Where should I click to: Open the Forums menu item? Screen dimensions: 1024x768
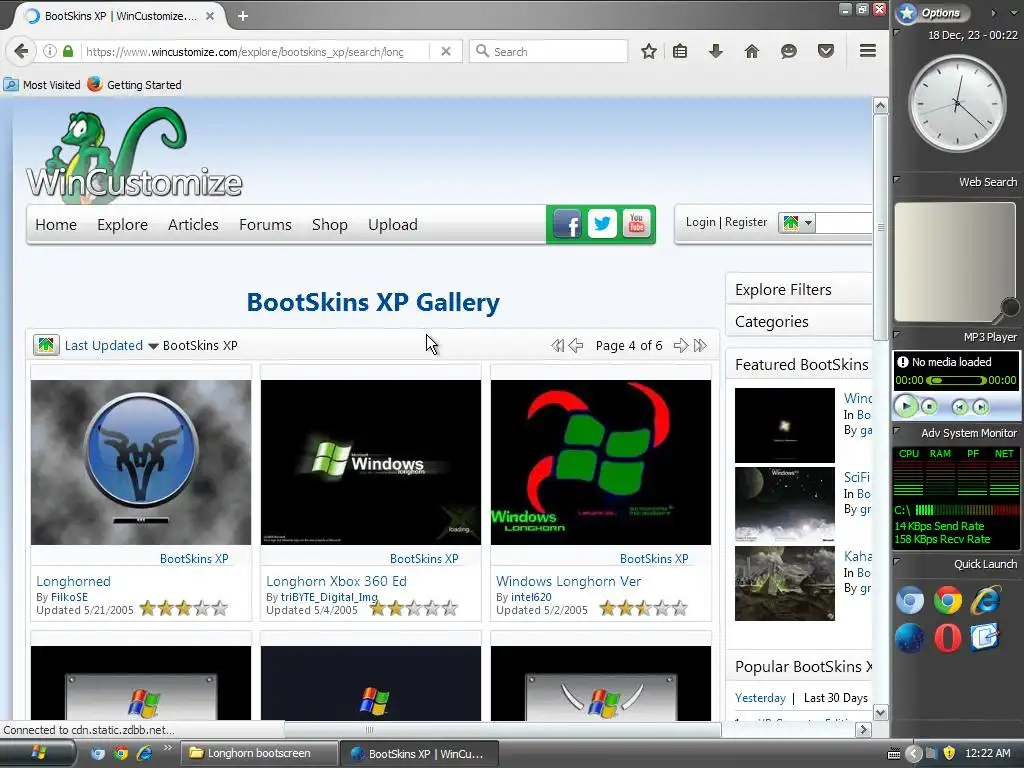pyautogui.click(x=265, y=225)
